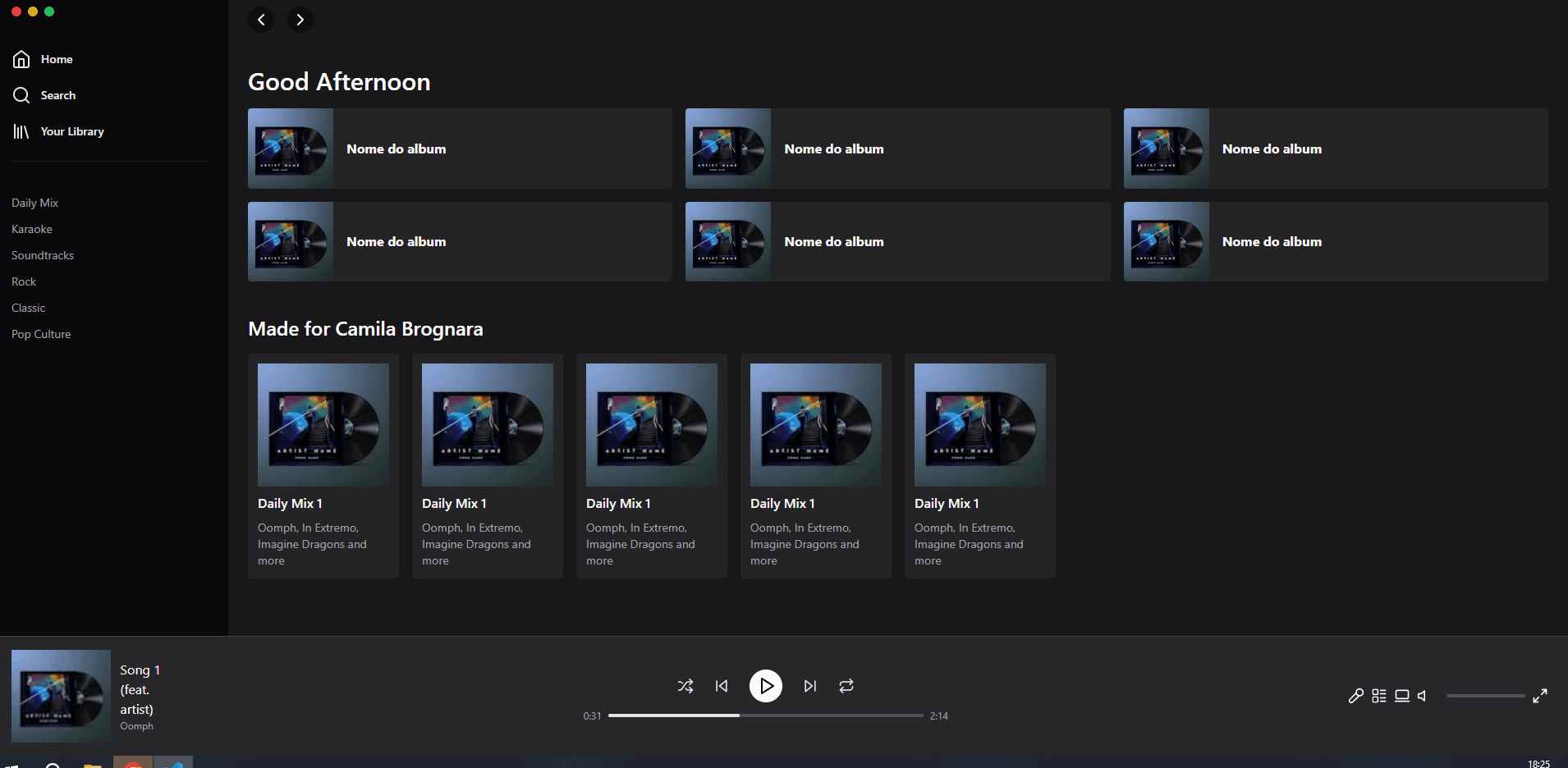Enter fullscreen player mode
The width and height of the screenshot is (1568, 768).
pos(1541,695)
